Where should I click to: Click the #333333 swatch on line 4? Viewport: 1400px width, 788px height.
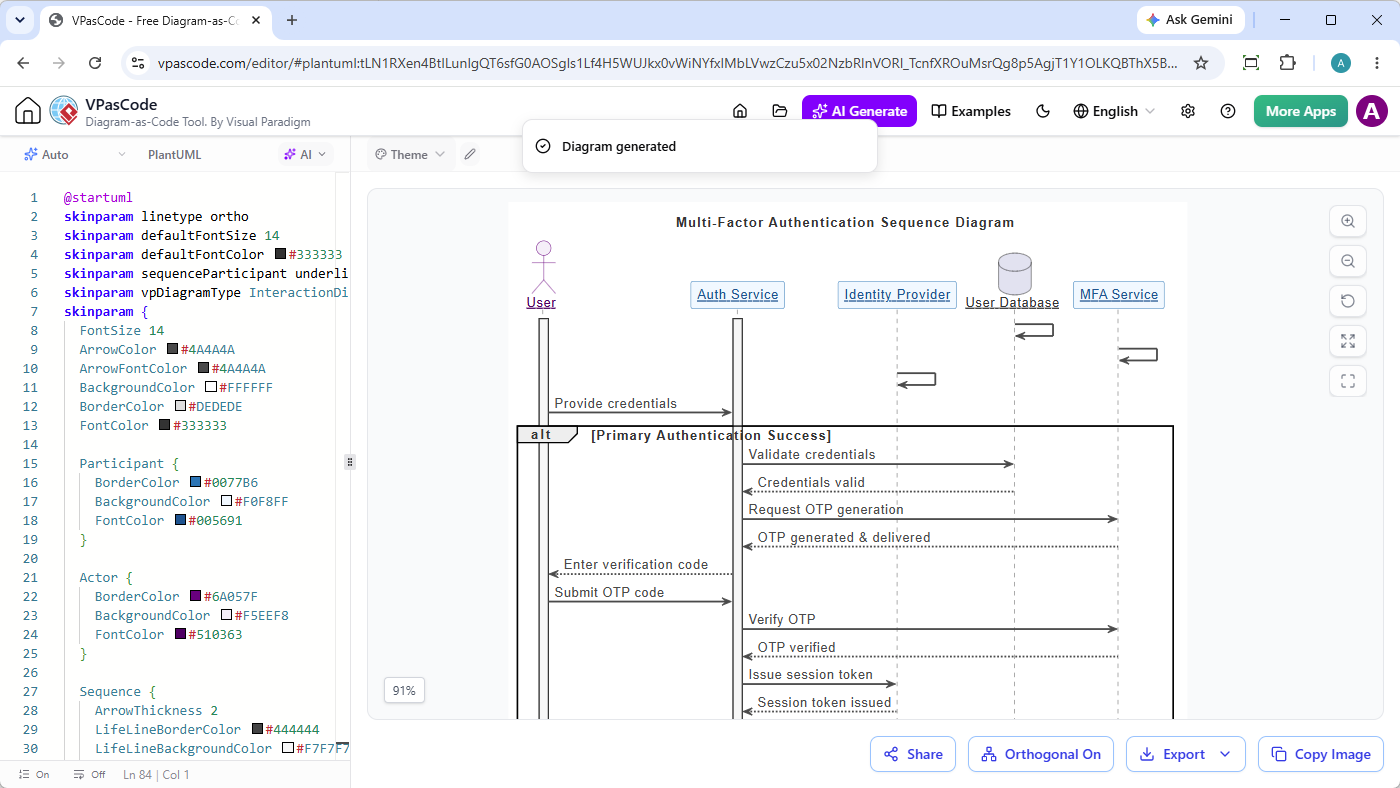(x=281, y=255)
